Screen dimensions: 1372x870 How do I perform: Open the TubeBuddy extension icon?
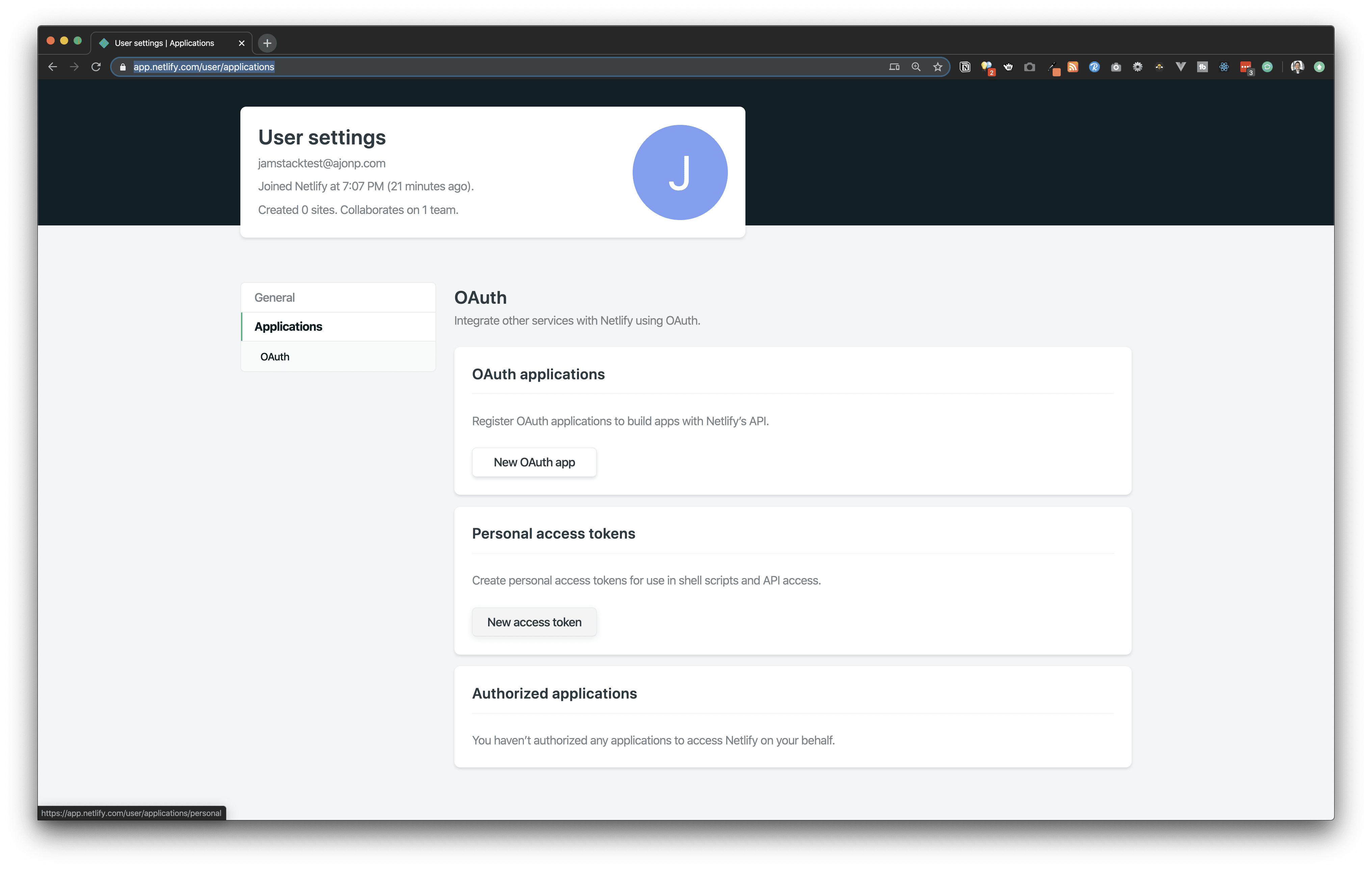point(1202,66)
